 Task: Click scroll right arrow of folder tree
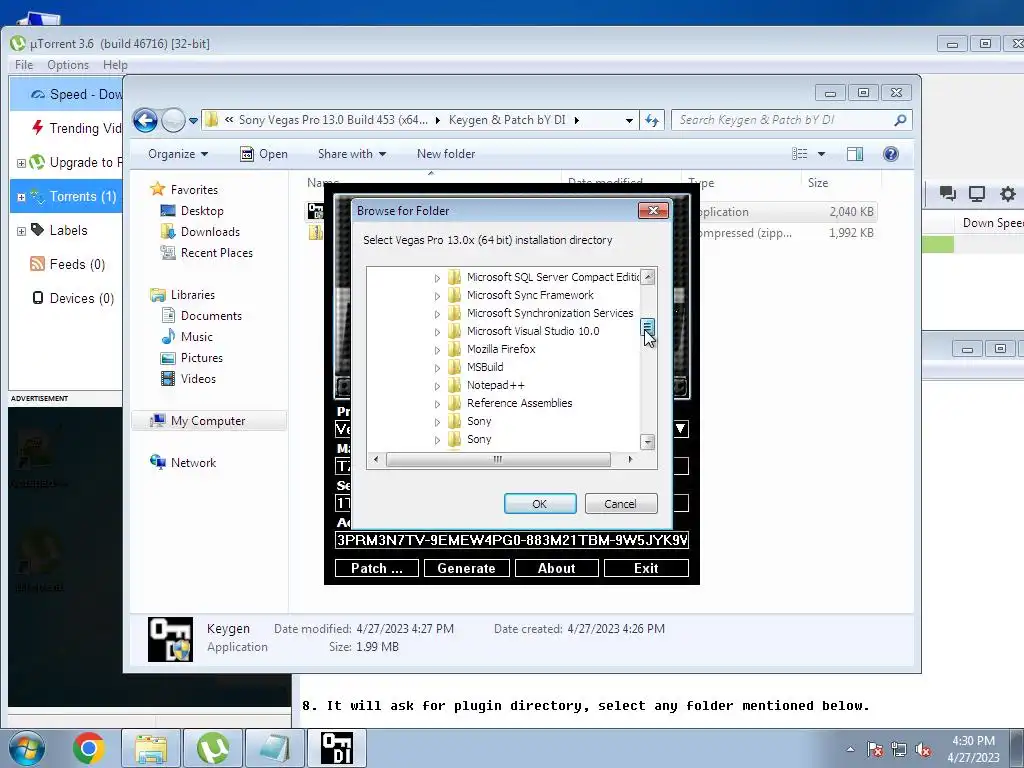630,460
